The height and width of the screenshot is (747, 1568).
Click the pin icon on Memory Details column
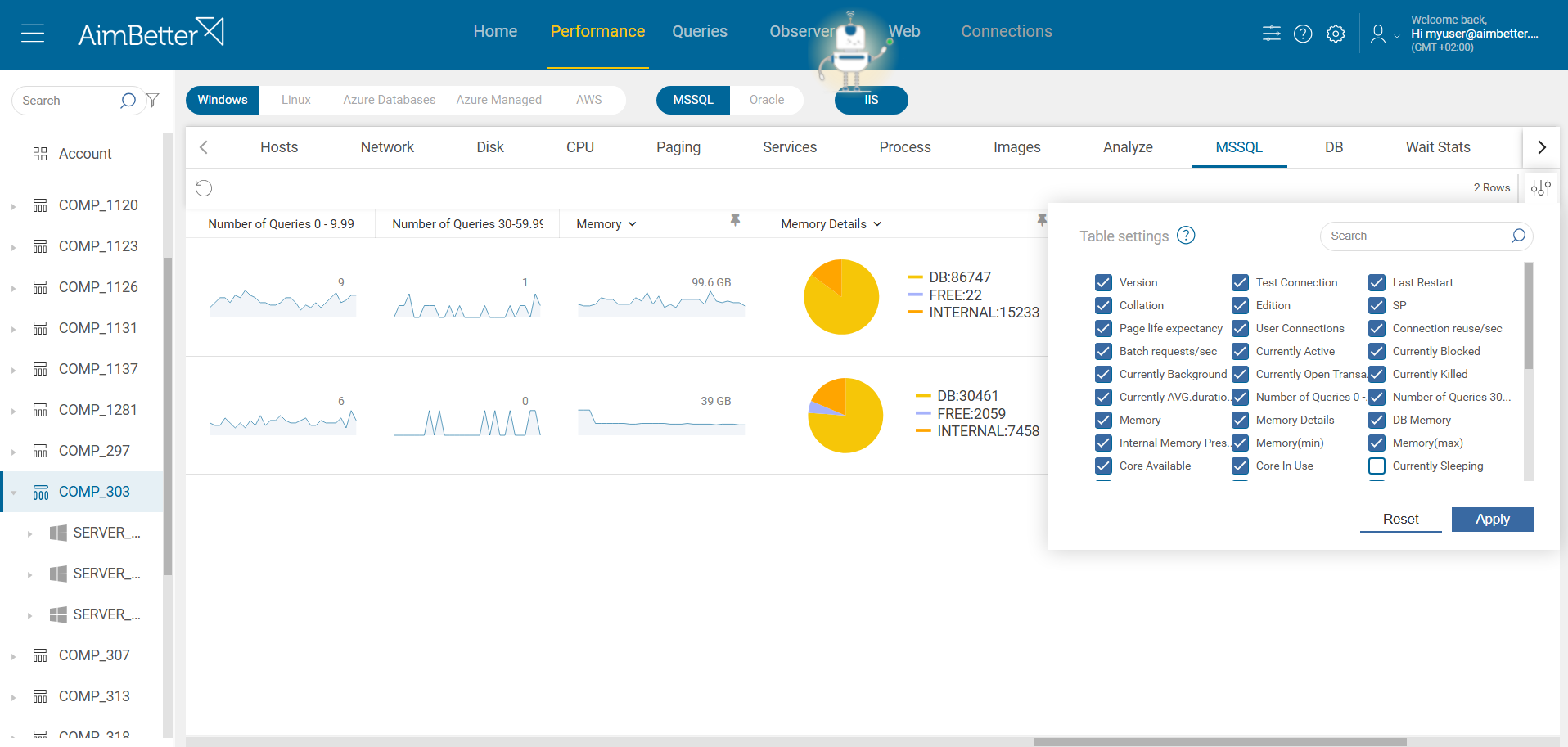point(1041,220)
